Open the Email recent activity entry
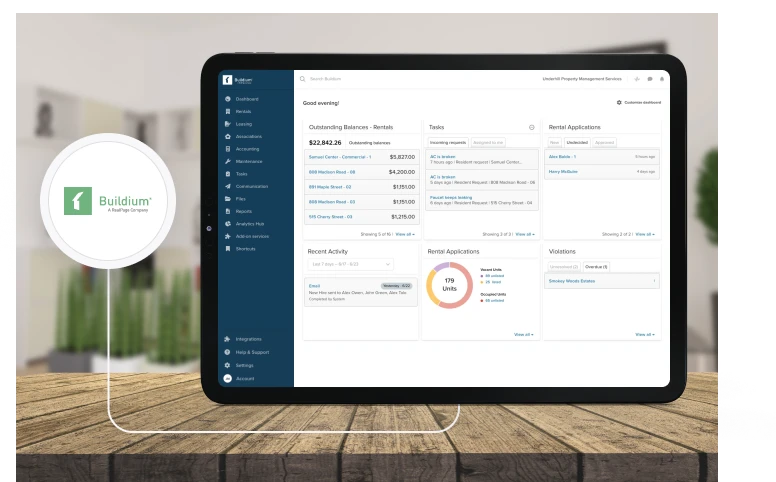The width and height of the screenshot is (776, 482). (x=361, y=292)
